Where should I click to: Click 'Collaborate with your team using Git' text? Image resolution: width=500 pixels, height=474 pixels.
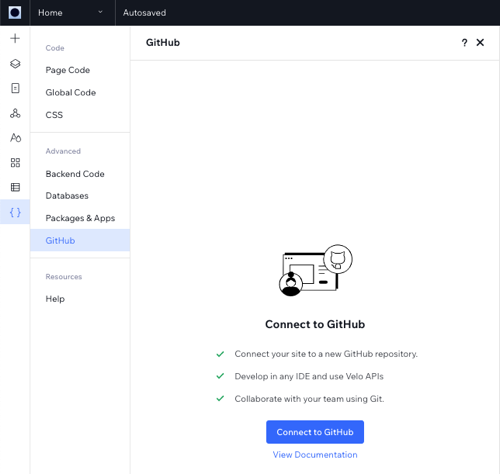point(309,399)
